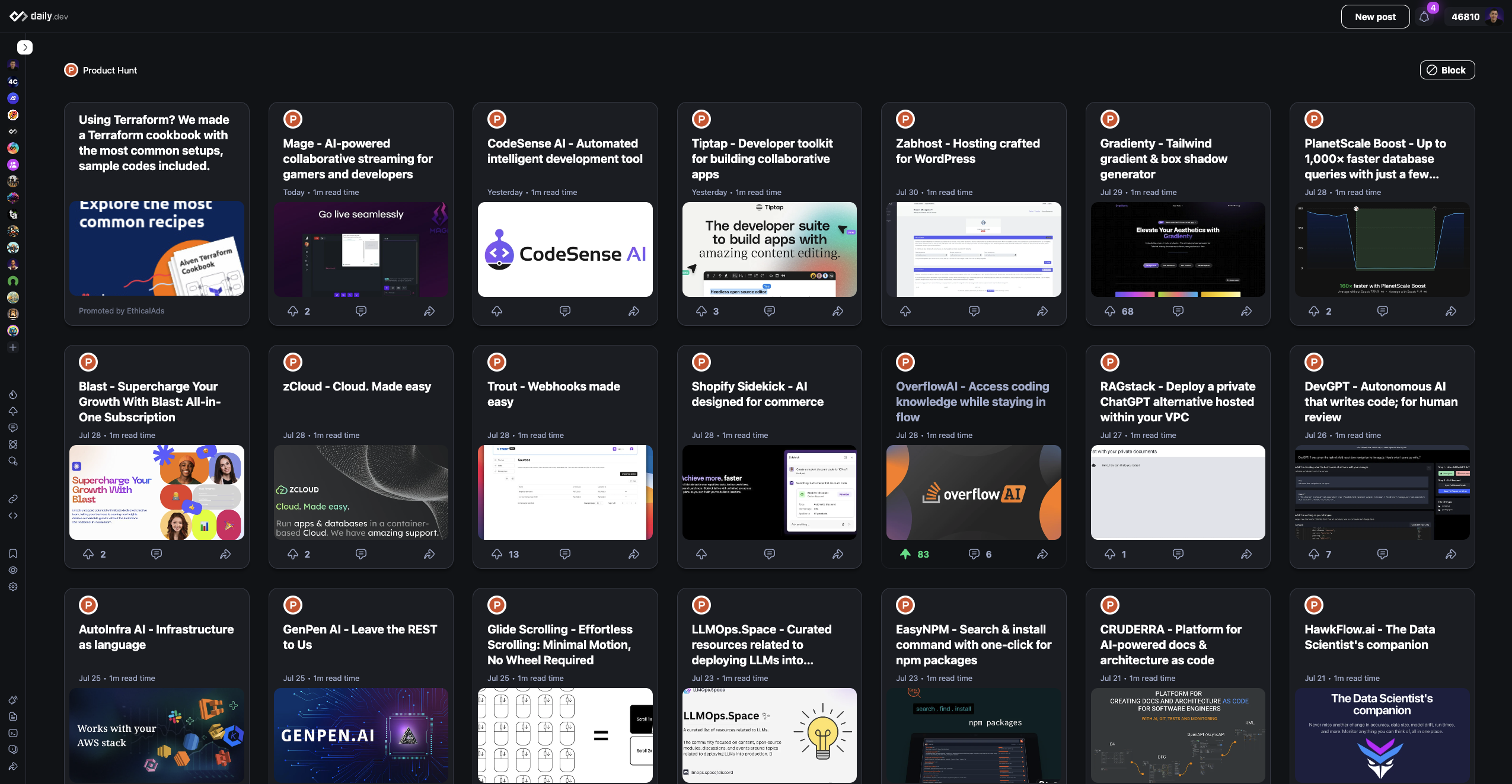Open the user profile avatar in header
The height and width of the screenshot is (784, 1512).
tap(1494, 17)
